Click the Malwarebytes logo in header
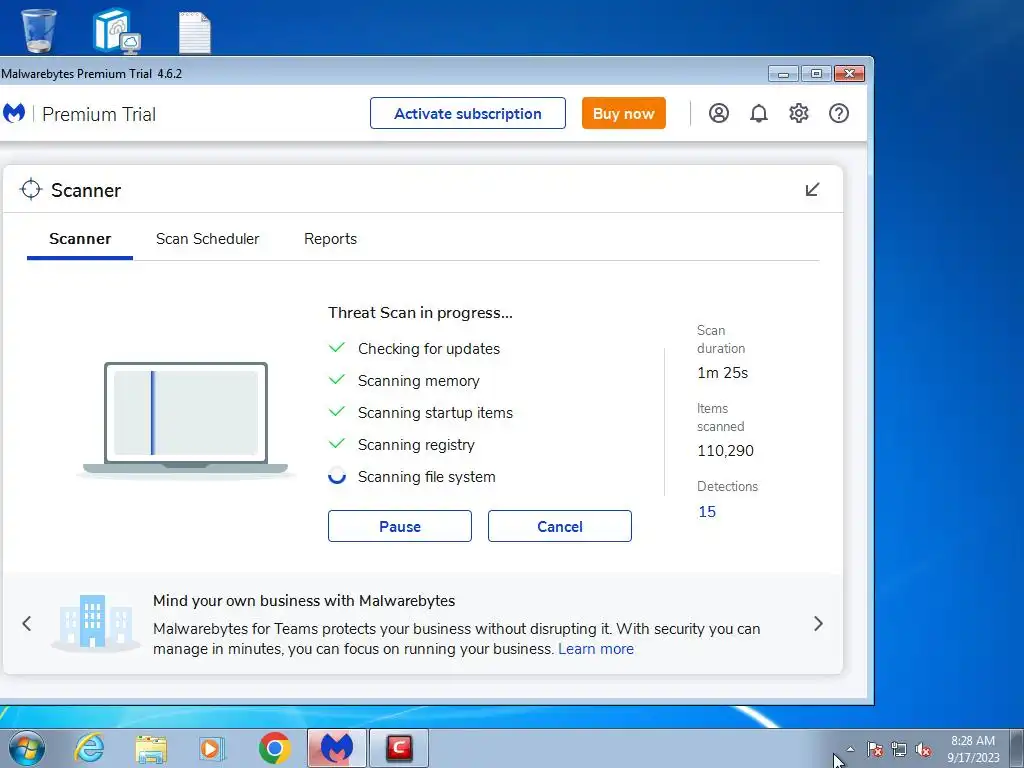1024x768 pixels. (x=14, y=113)
